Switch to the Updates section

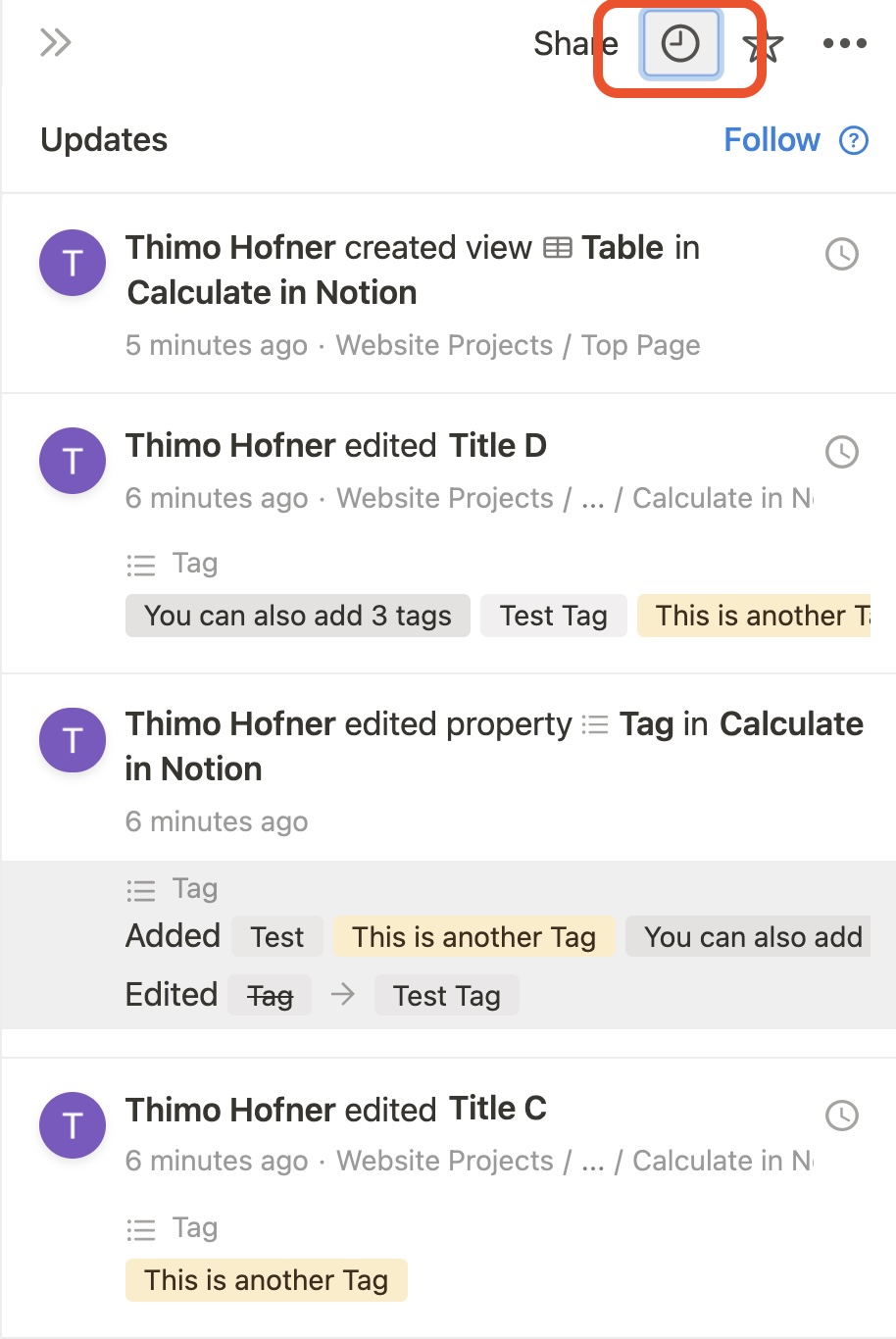[x=104, y=140]
